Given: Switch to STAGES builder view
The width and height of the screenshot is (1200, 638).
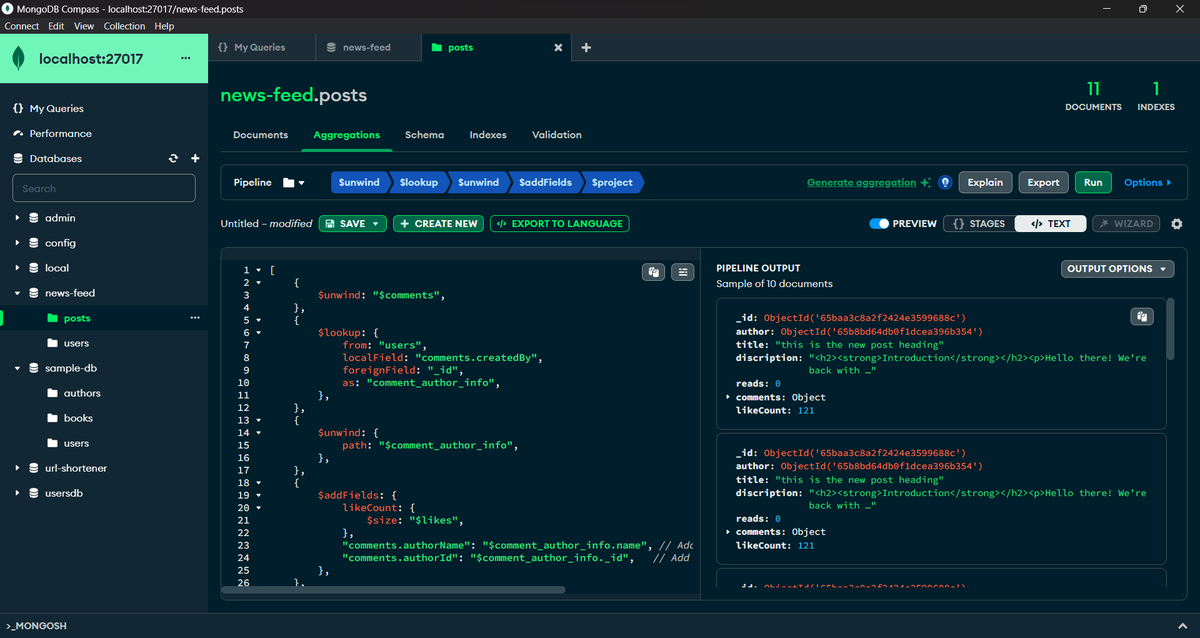Looking at the screenshot, I should (x=979, y=224).
